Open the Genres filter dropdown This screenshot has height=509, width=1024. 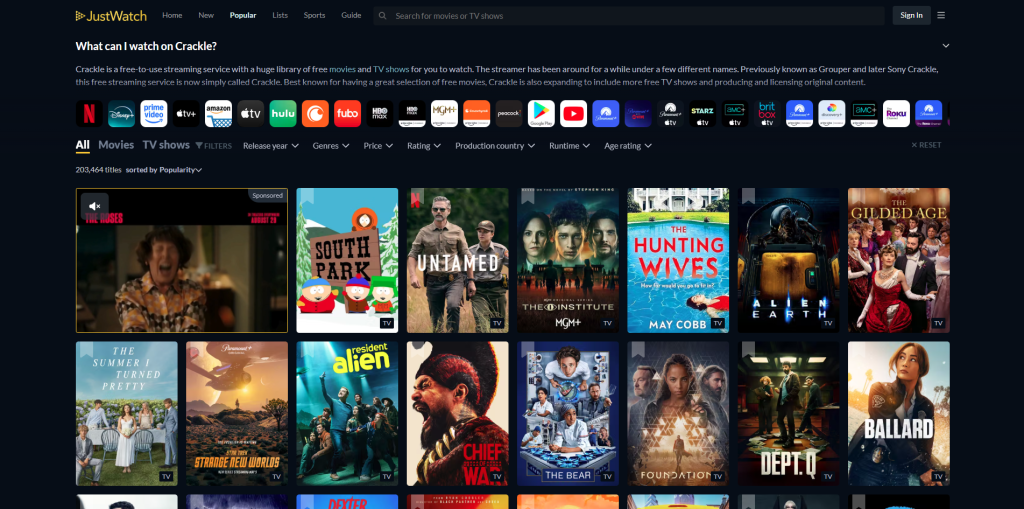331,146
